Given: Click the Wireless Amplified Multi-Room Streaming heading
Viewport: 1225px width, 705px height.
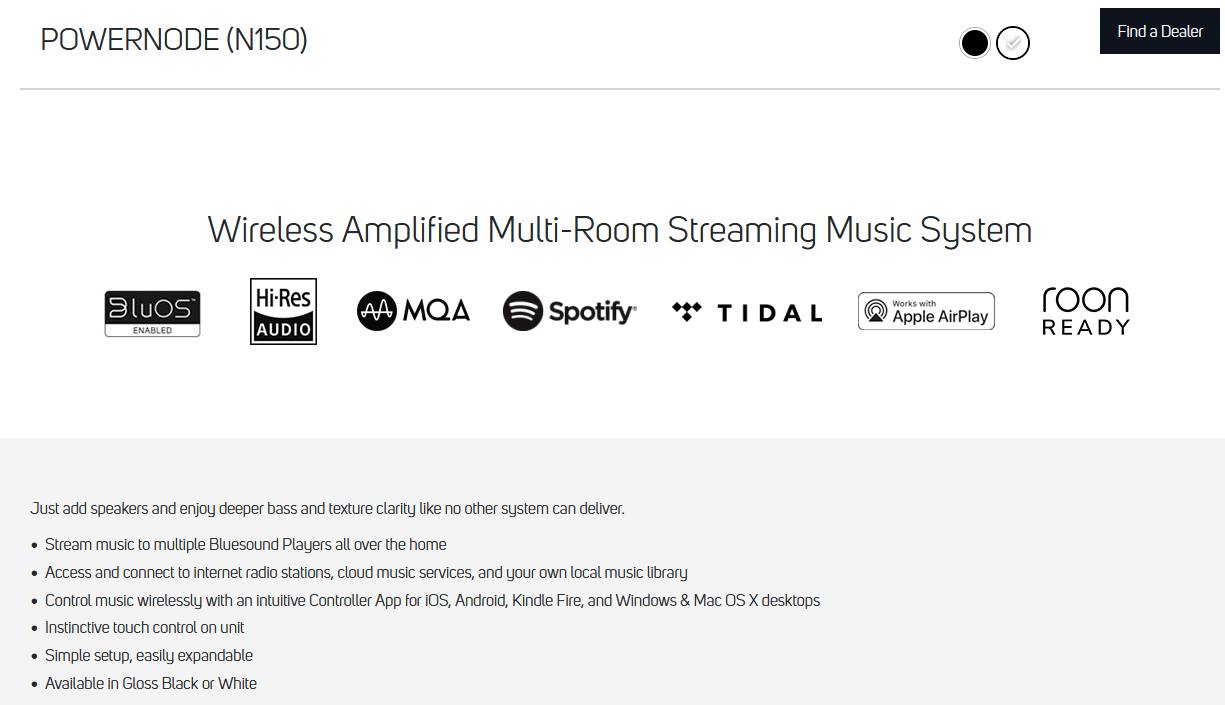Looking at the screenshot, I should pyautogui.click(x=619, y=230).
